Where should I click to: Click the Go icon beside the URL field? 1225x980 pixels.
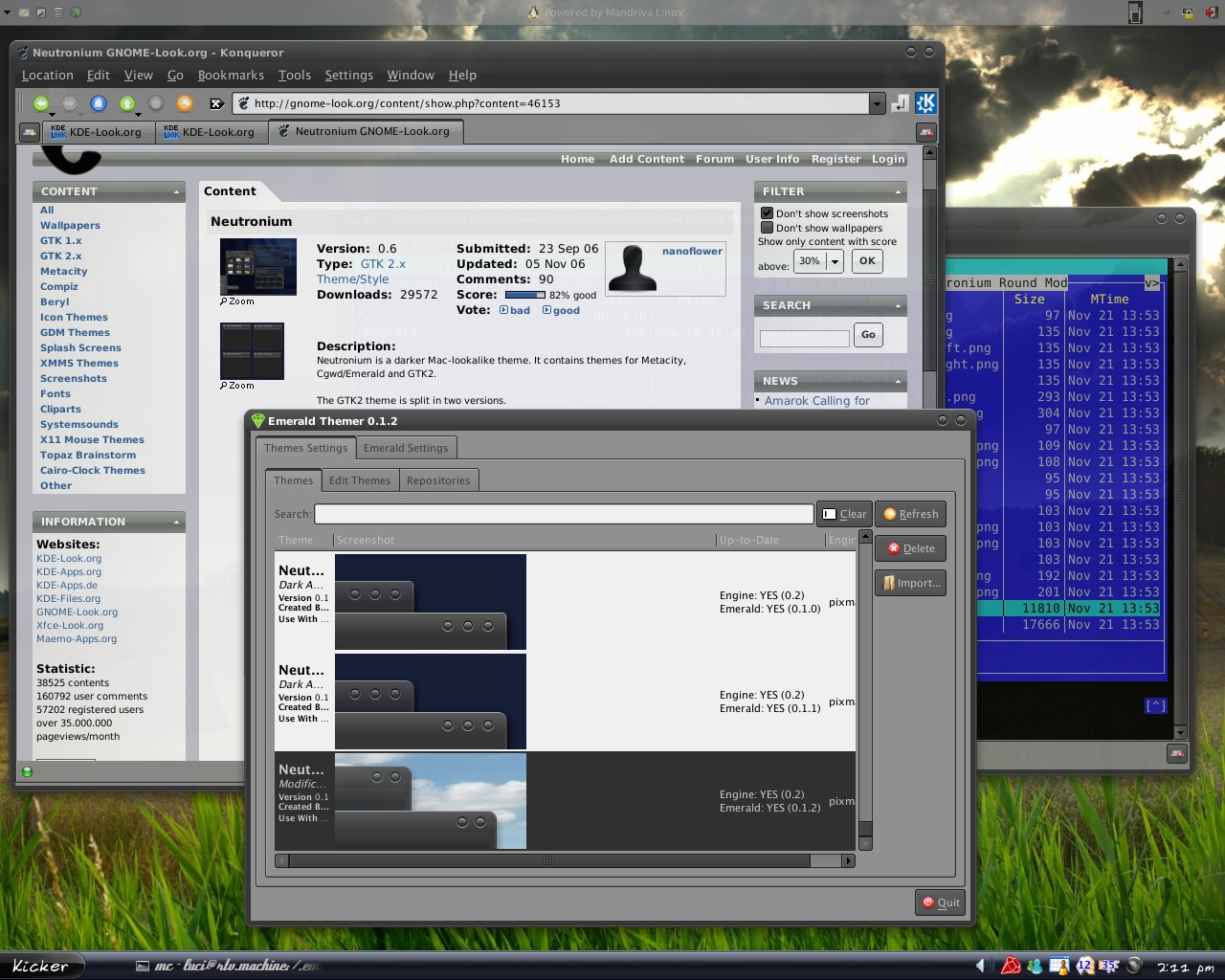[900, 103]
